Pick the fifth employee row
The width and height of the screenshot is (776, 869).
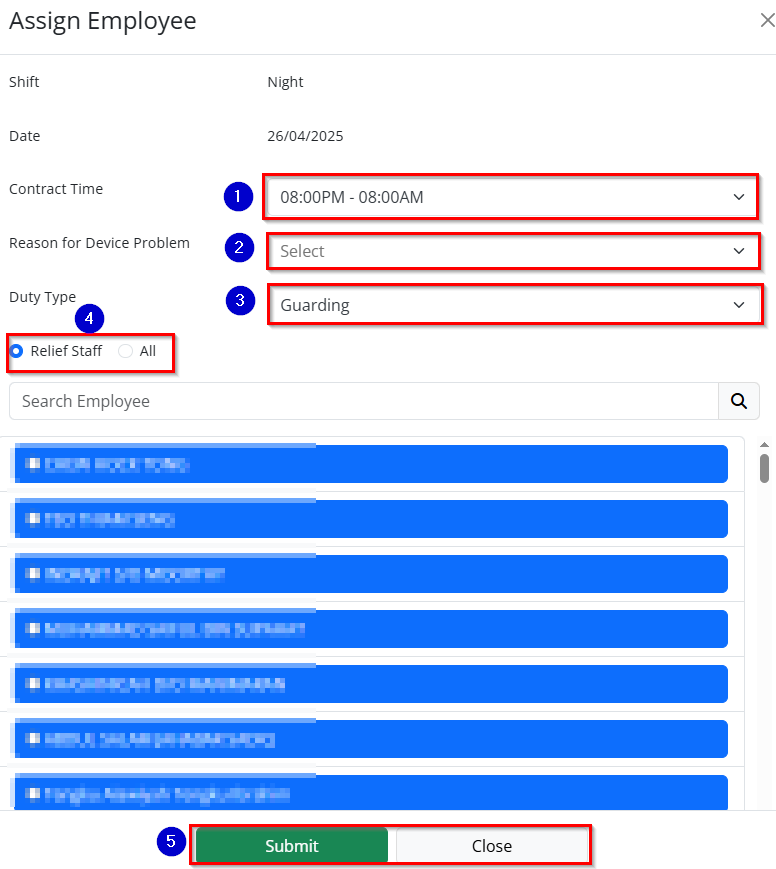tap(370, 684)
